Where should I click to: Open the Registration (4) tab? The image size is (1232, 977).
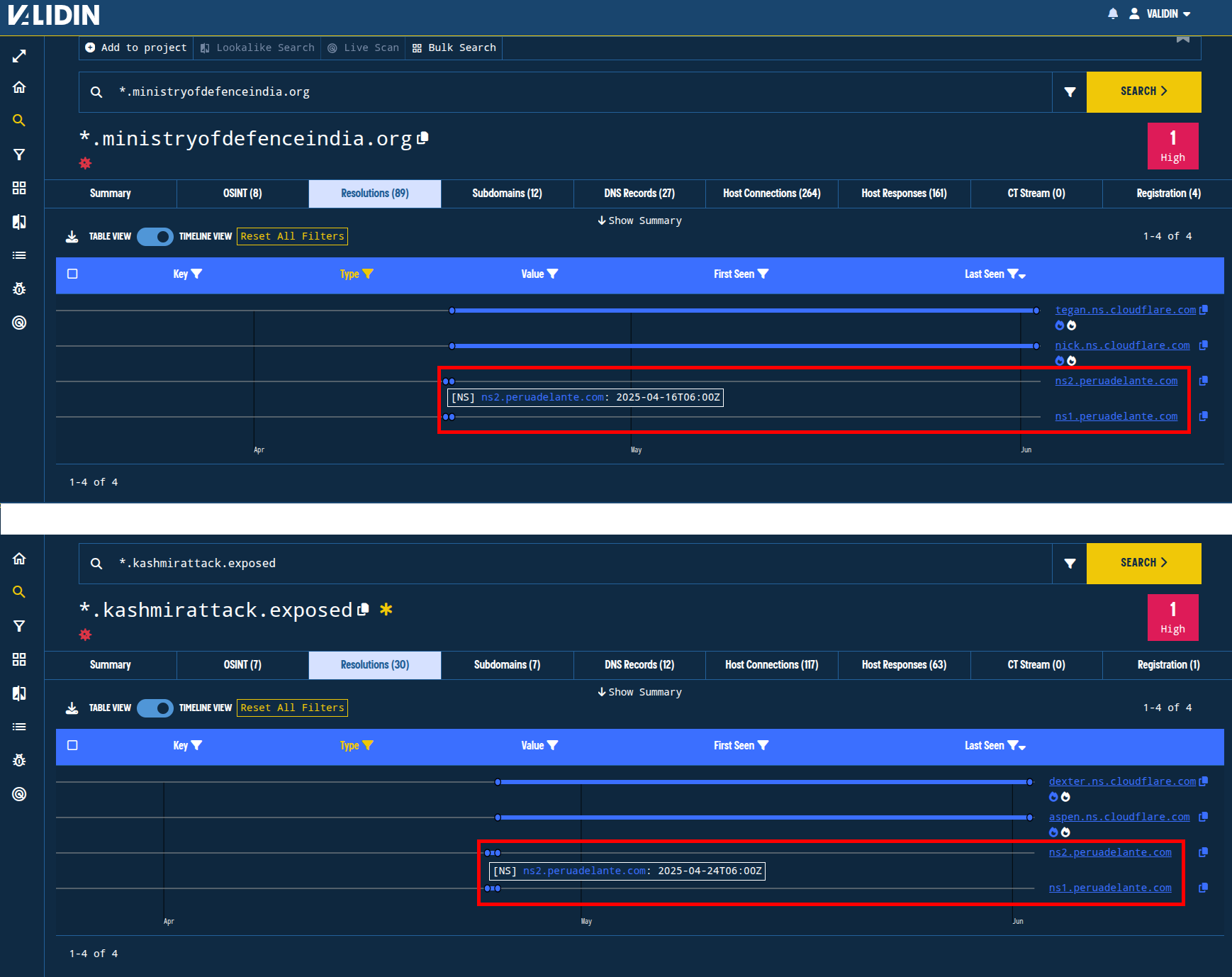click(1168, 194)
